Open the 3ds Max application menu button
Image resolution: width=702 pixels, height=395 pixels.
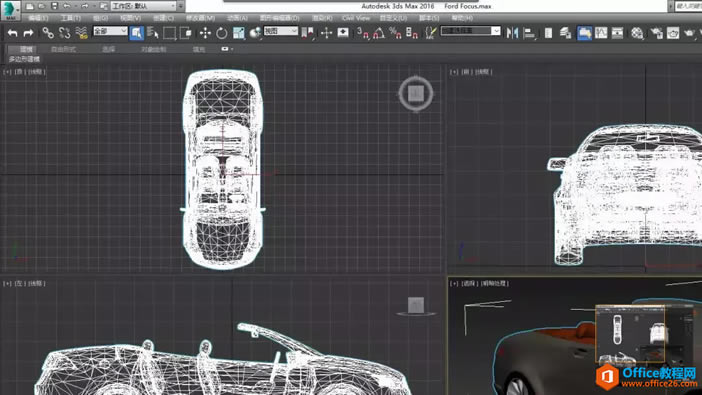coord(10,10)
